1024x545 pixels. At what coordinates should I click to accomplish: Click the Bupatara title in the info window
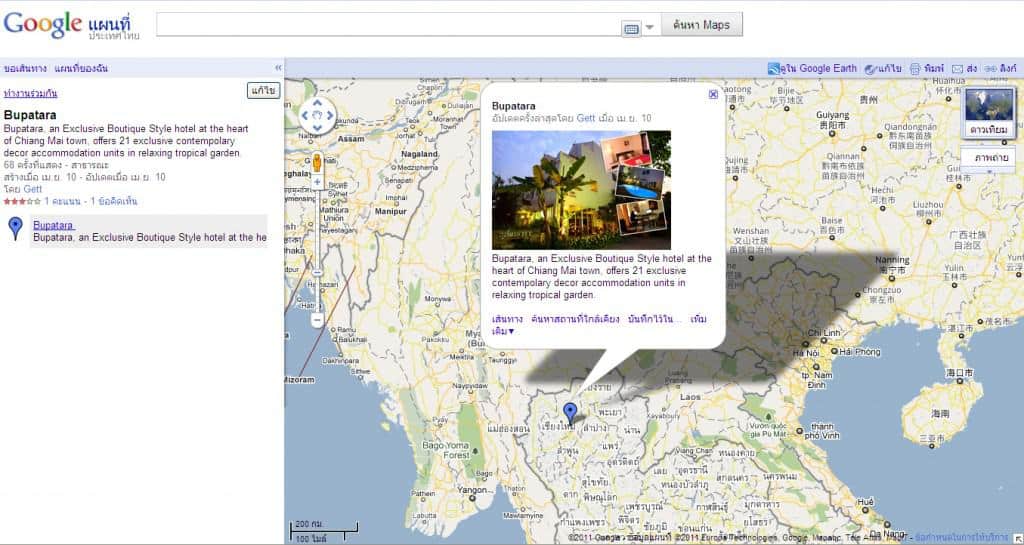click(513, 106)
